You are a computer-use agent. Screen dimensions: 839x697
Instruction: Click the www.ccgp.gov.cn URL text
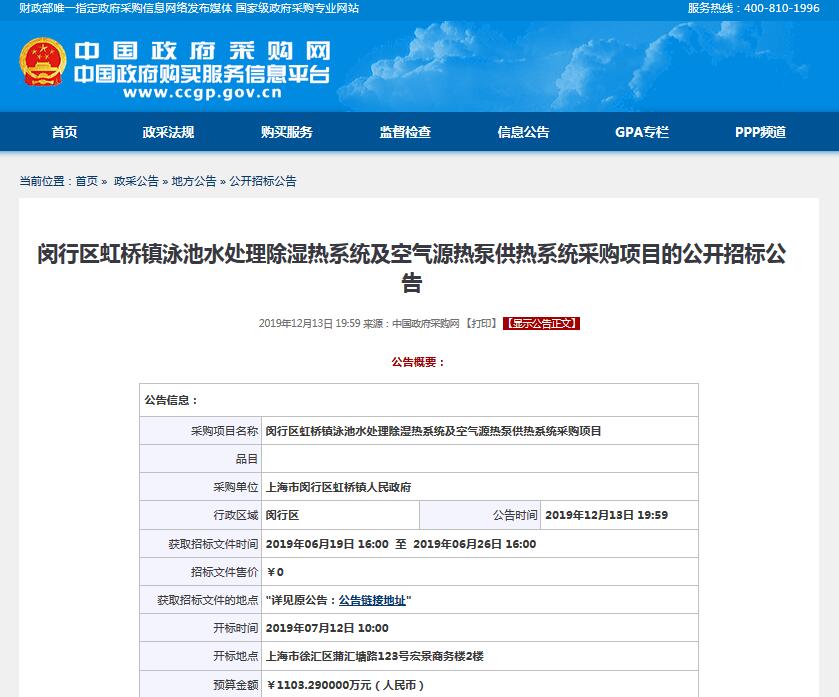[202, 93]
